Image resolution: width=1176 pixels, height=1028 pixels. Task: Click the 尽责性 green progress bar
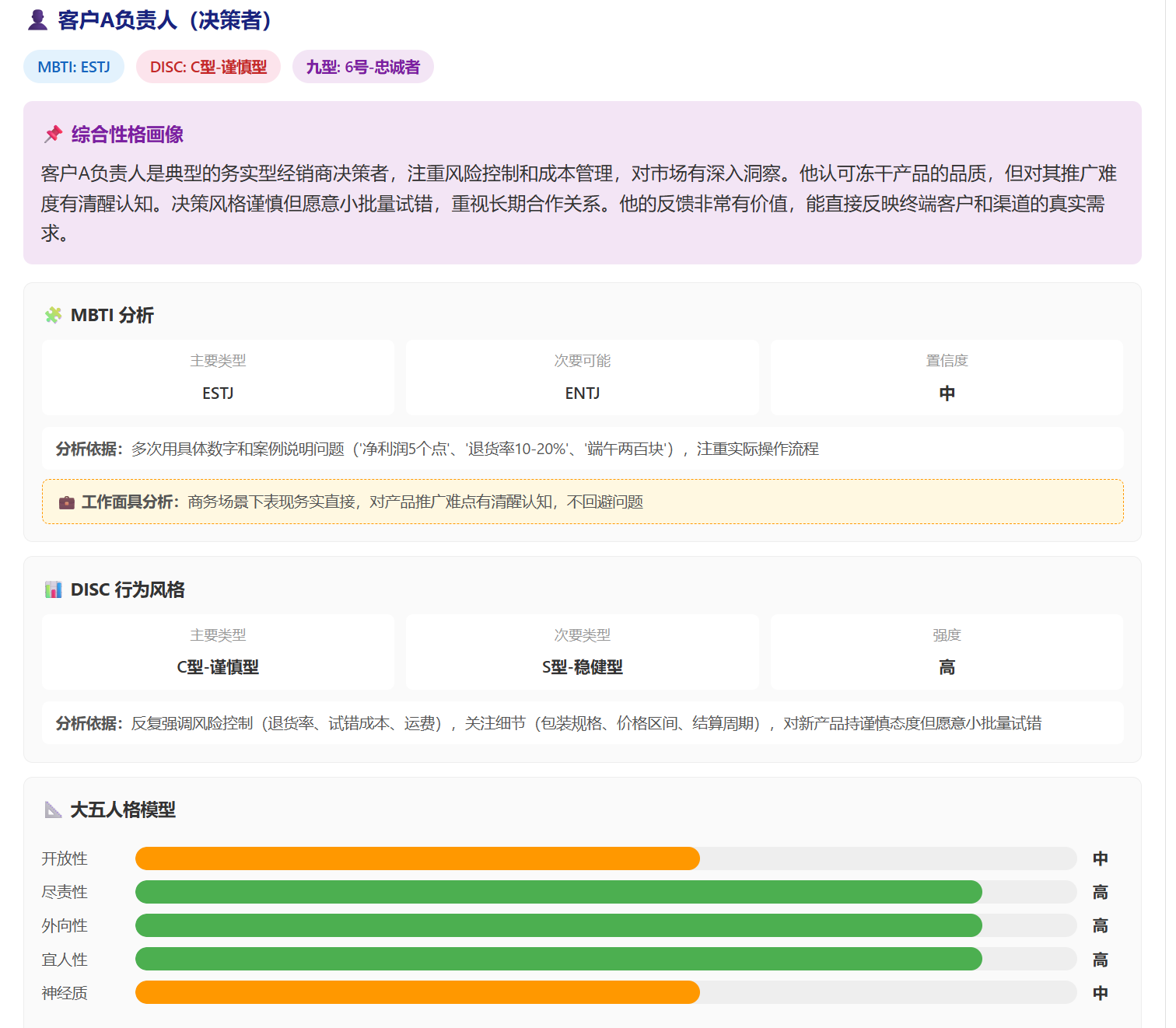(558, 892)
